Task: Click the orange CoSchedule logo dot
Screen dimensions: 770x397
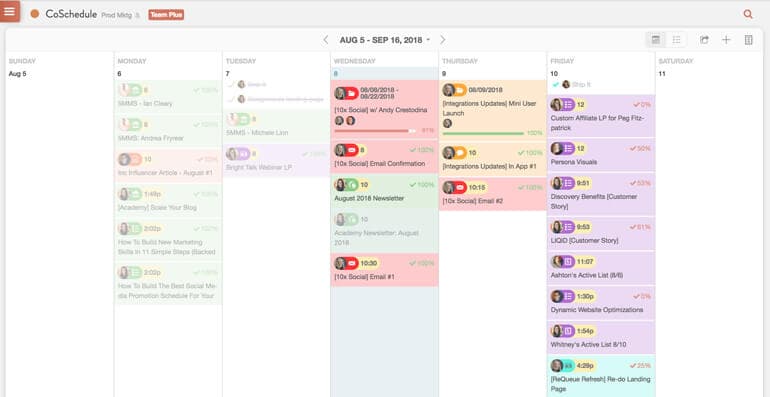Action: [x=34, y=14]
